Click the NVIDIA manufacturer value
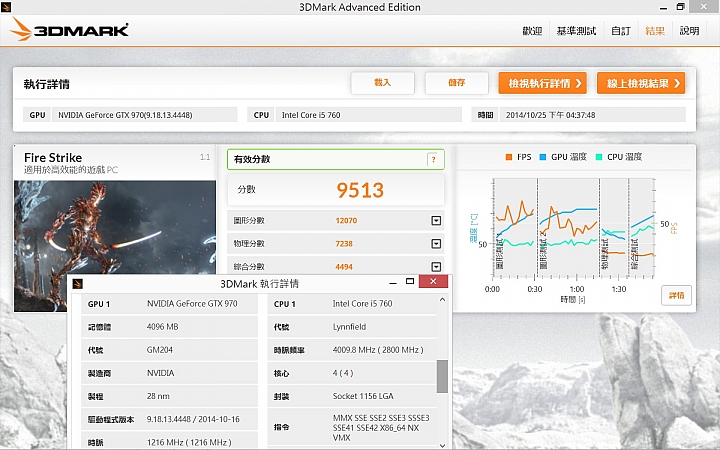Screen dimensions: 720x450 (x=161, y=373)
